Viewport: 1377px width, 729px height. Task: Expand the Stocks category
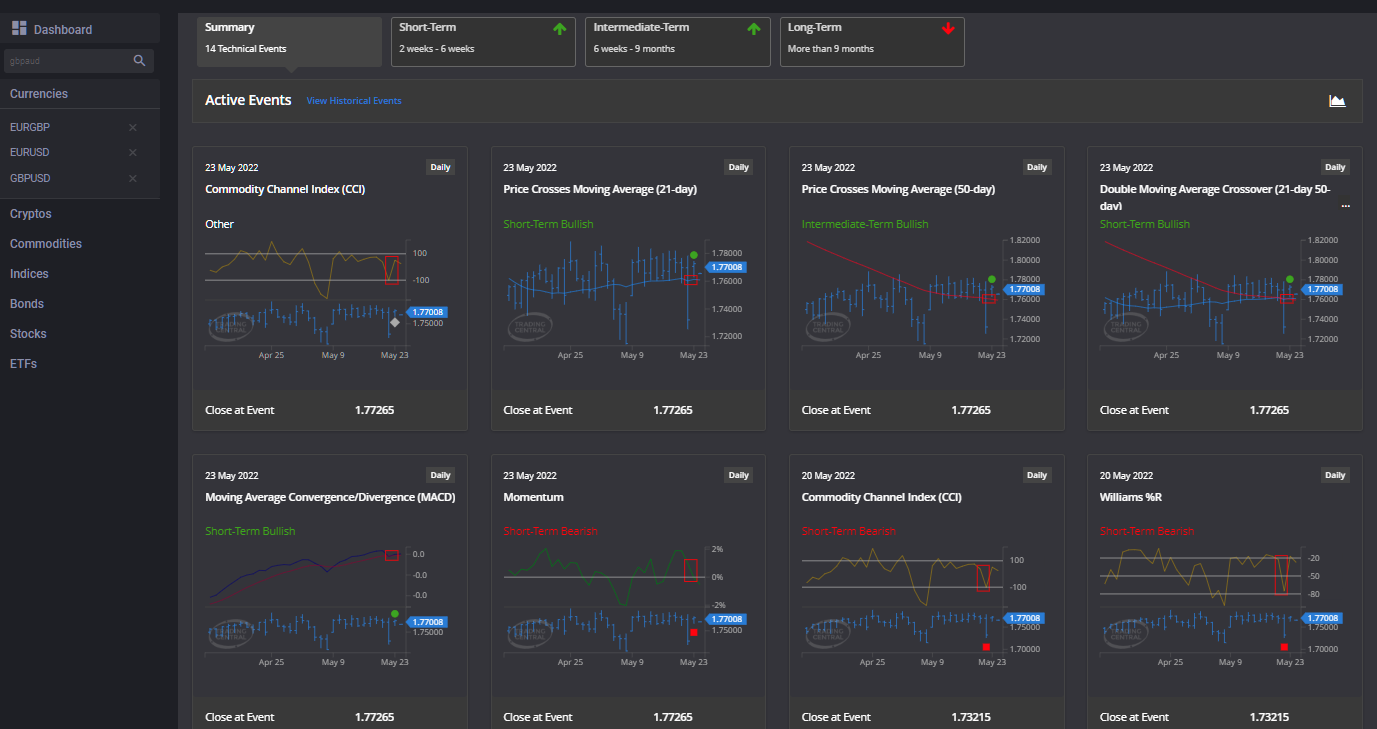tap(28, 334)
